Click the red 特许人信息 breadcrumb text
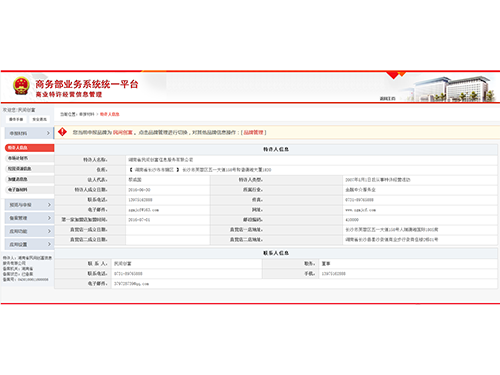This screenshot has width=500, height=375. 110,114
